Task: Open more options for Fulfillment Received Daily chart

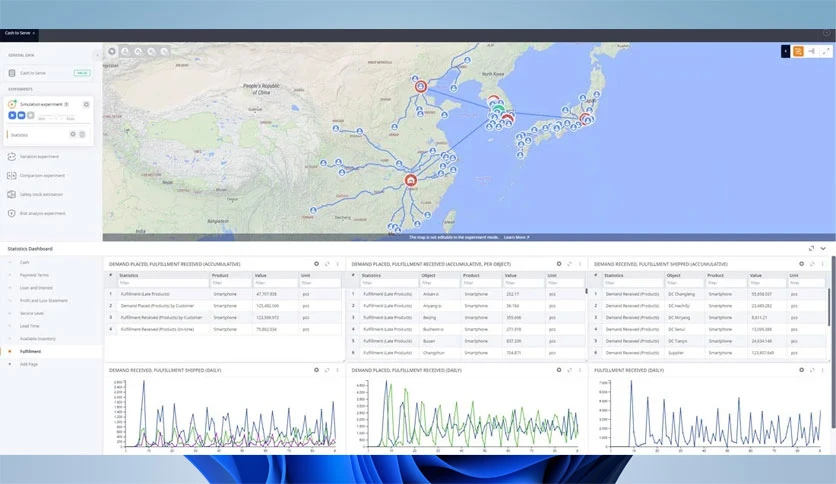Action: (x=822, y=370)
